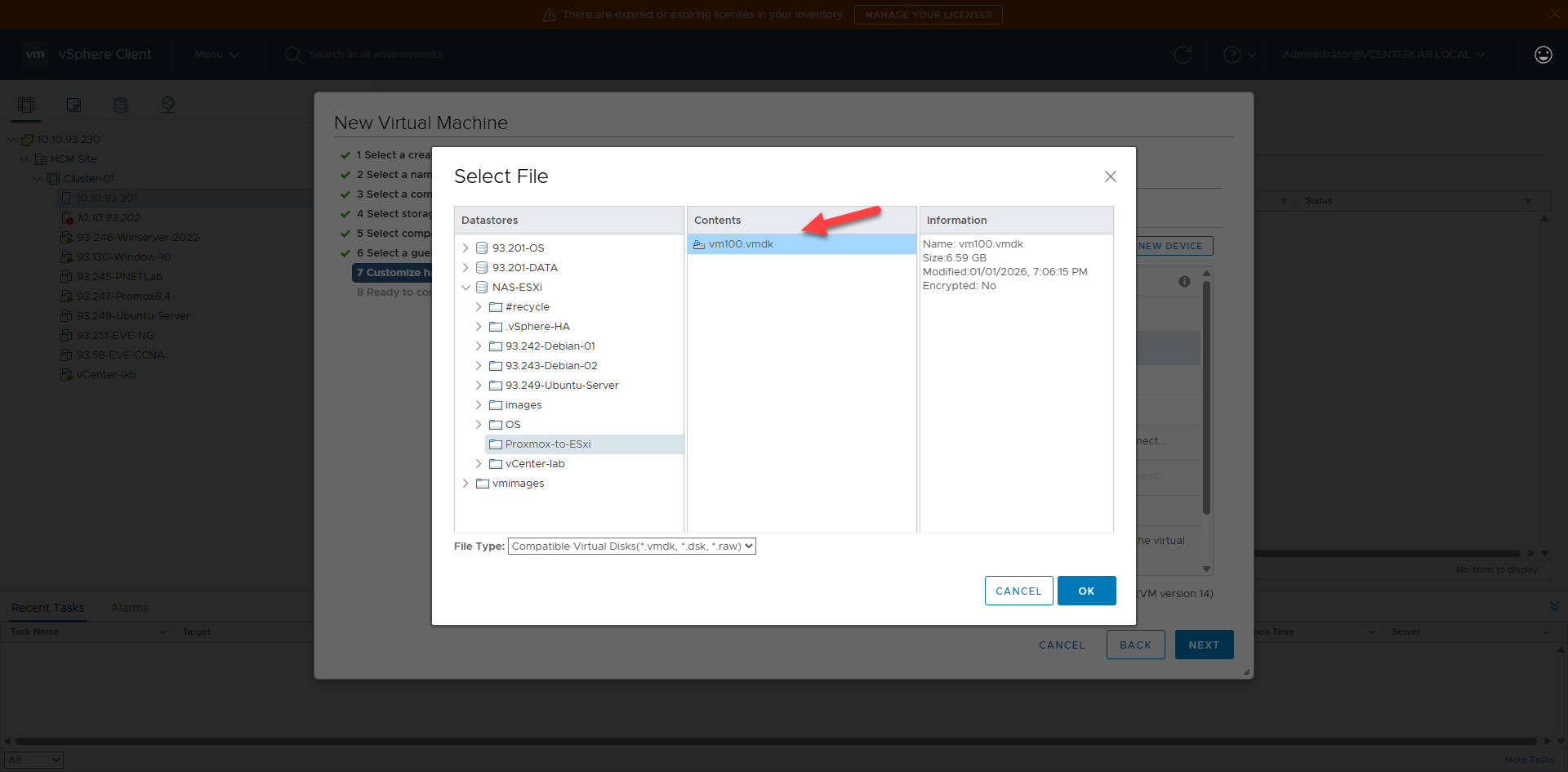Select the Proxmox-to-ESXi folder

[x=547, y=444]
